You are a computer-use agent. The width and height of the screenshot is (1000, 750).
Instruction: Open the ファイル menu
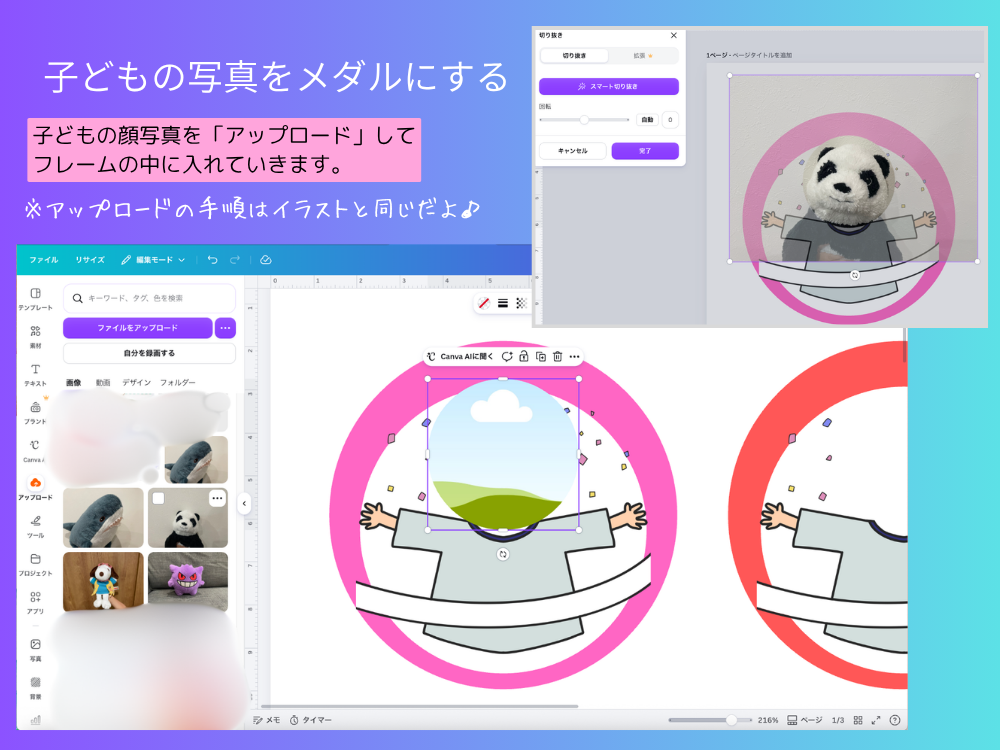pyautogui.click(x=43, y=260)
